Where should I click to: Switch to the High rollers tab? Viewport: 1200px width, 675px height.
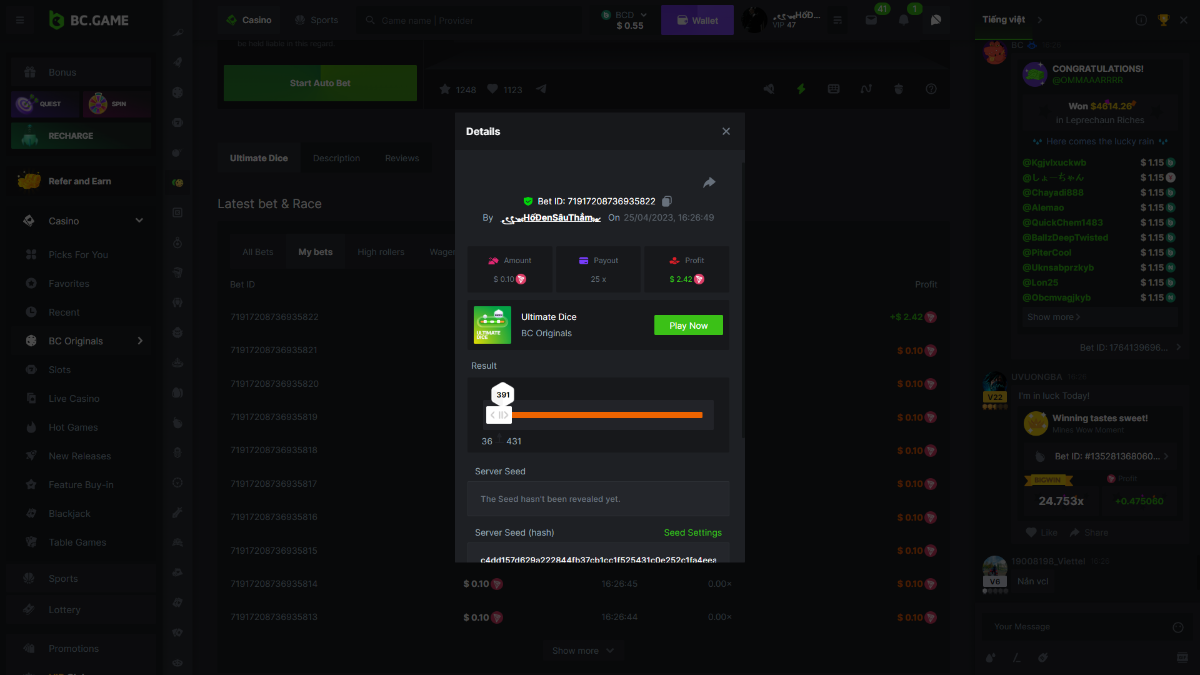pyautogui.click(x=381, y=252)
